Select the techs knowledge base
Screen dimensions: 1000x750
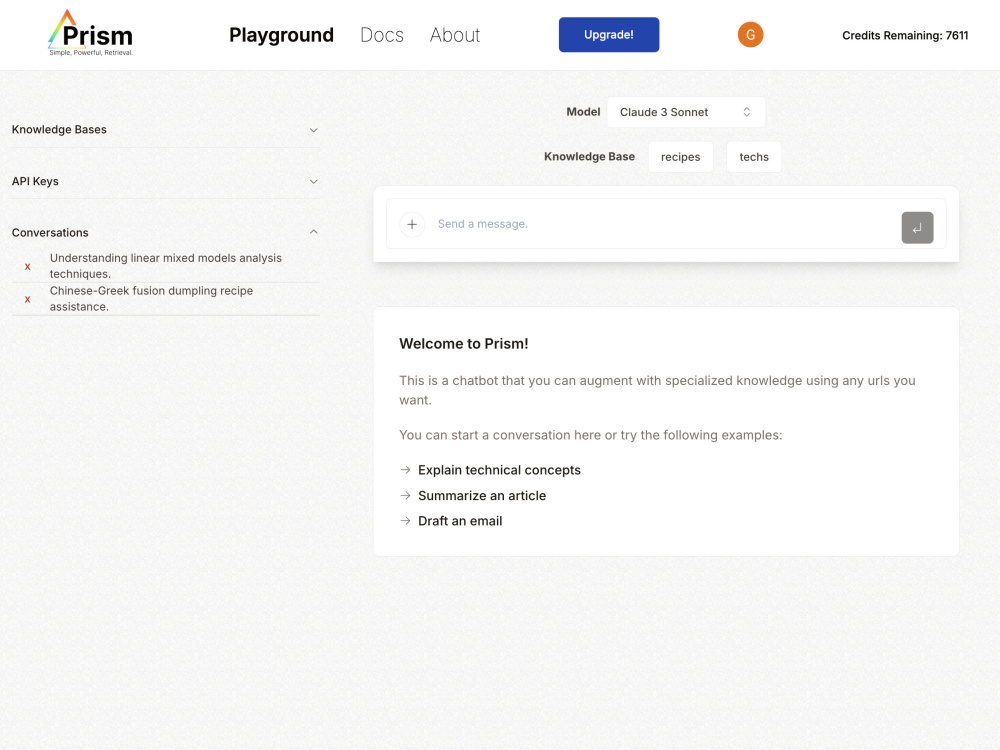point(754,157)
